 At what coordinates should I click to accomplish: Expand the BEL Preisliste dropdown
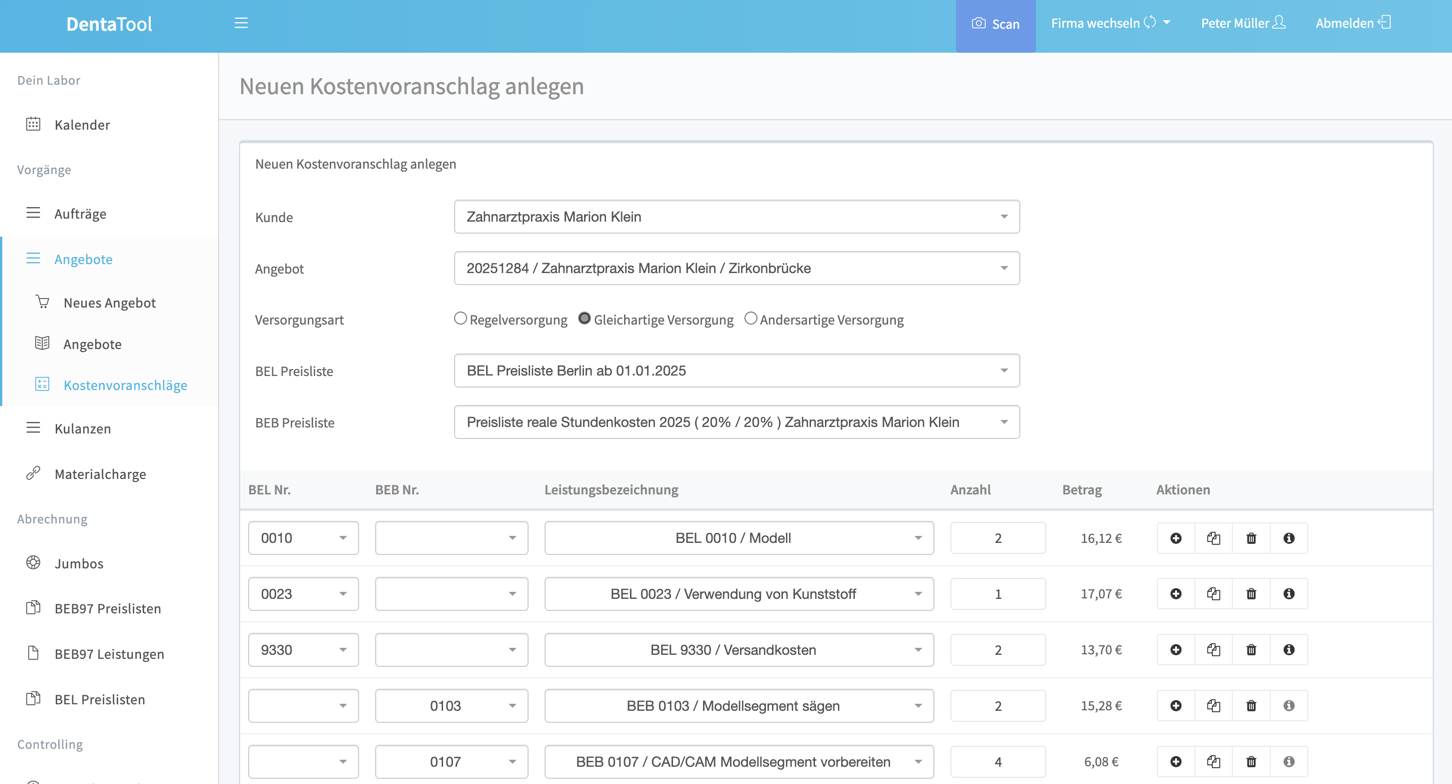pos(736,371)
